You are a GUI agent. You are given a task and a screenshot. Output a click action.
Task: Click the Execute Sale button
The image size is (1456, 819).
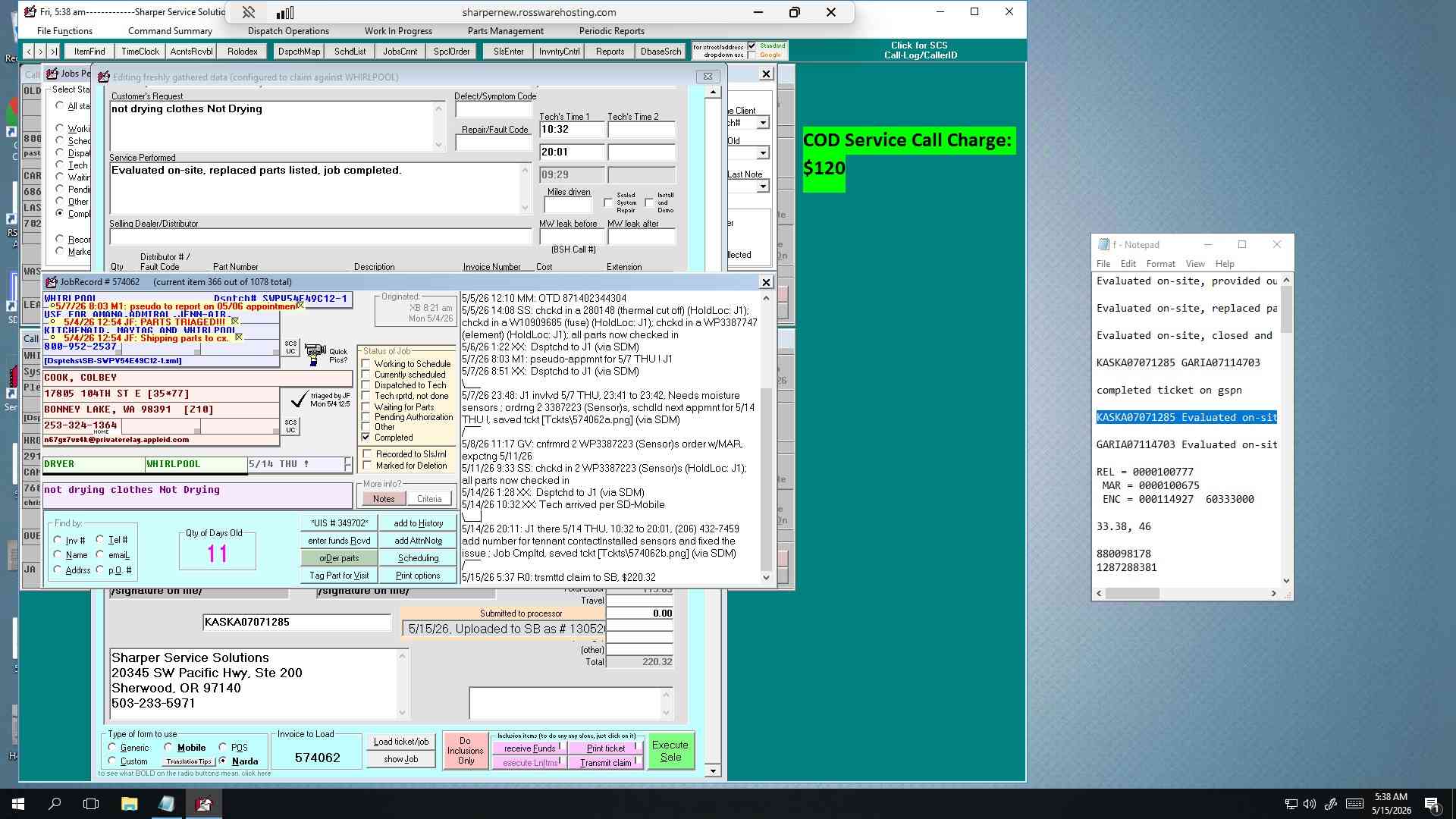671,751
